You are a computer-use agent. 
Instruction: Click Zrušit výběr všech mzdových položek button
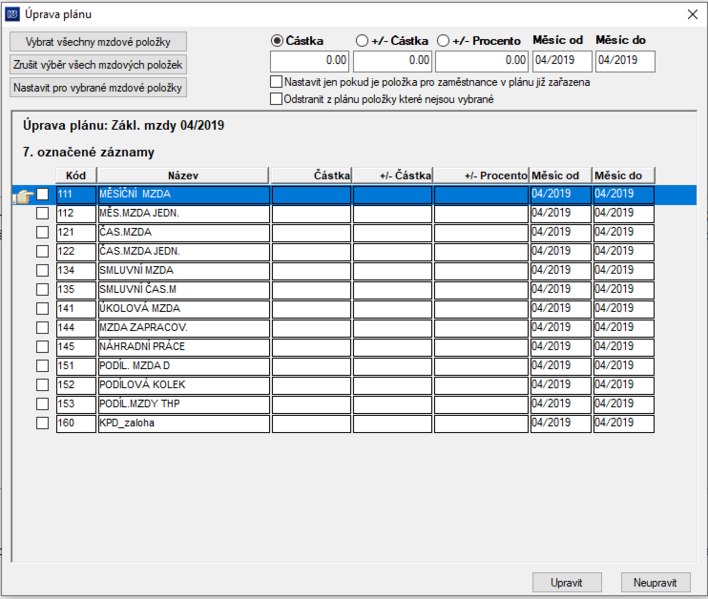click(x=98, y=65)
